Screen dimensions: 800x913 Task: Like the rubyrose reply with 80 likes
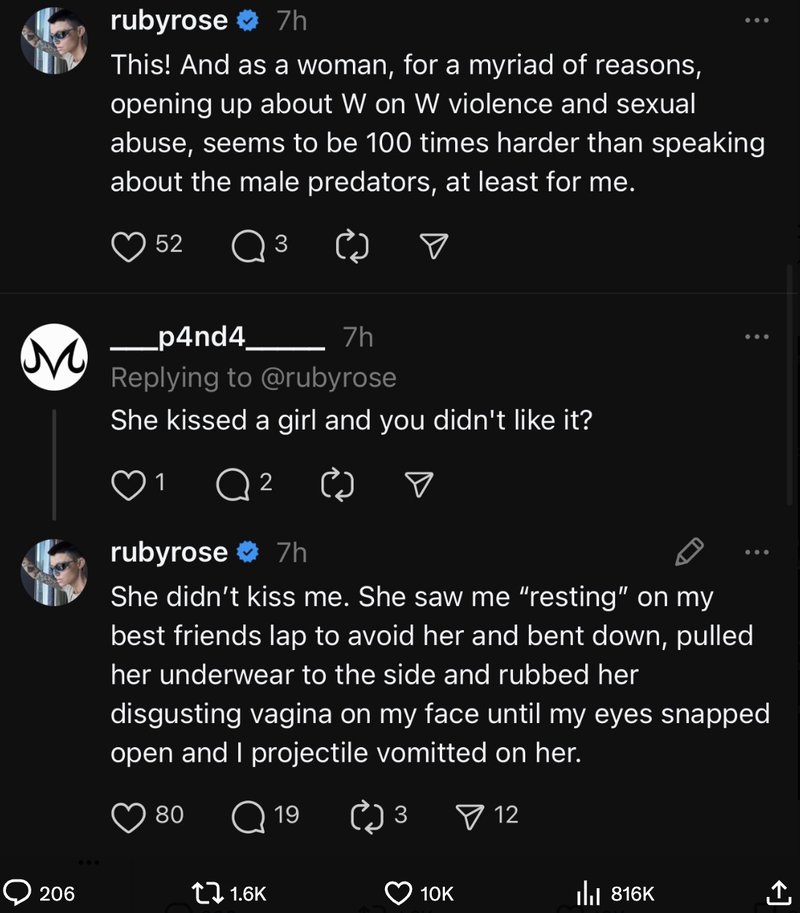128,817
